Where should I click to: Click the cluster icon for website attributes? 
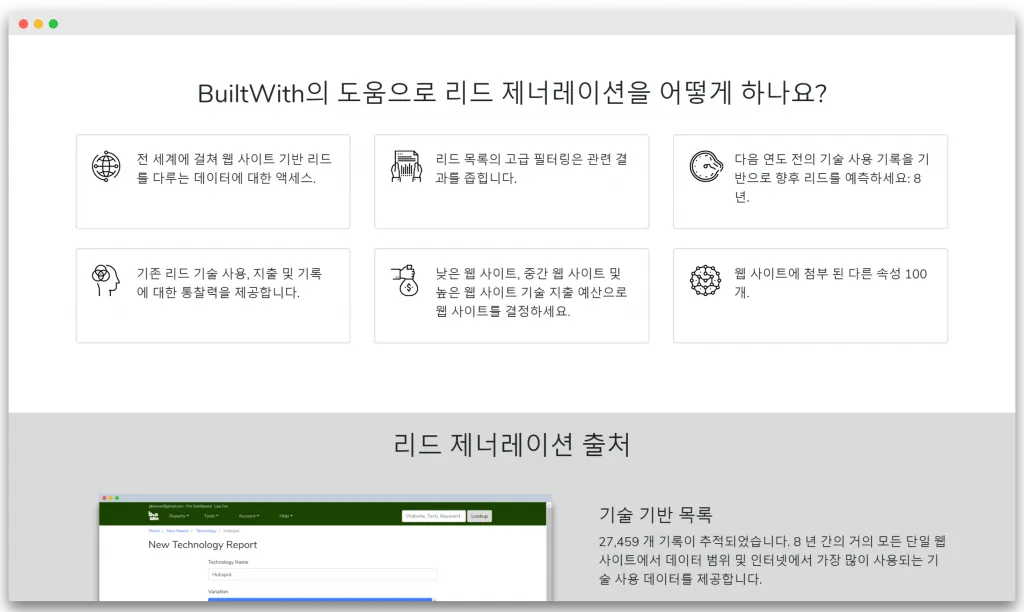[x=705, y=281]
